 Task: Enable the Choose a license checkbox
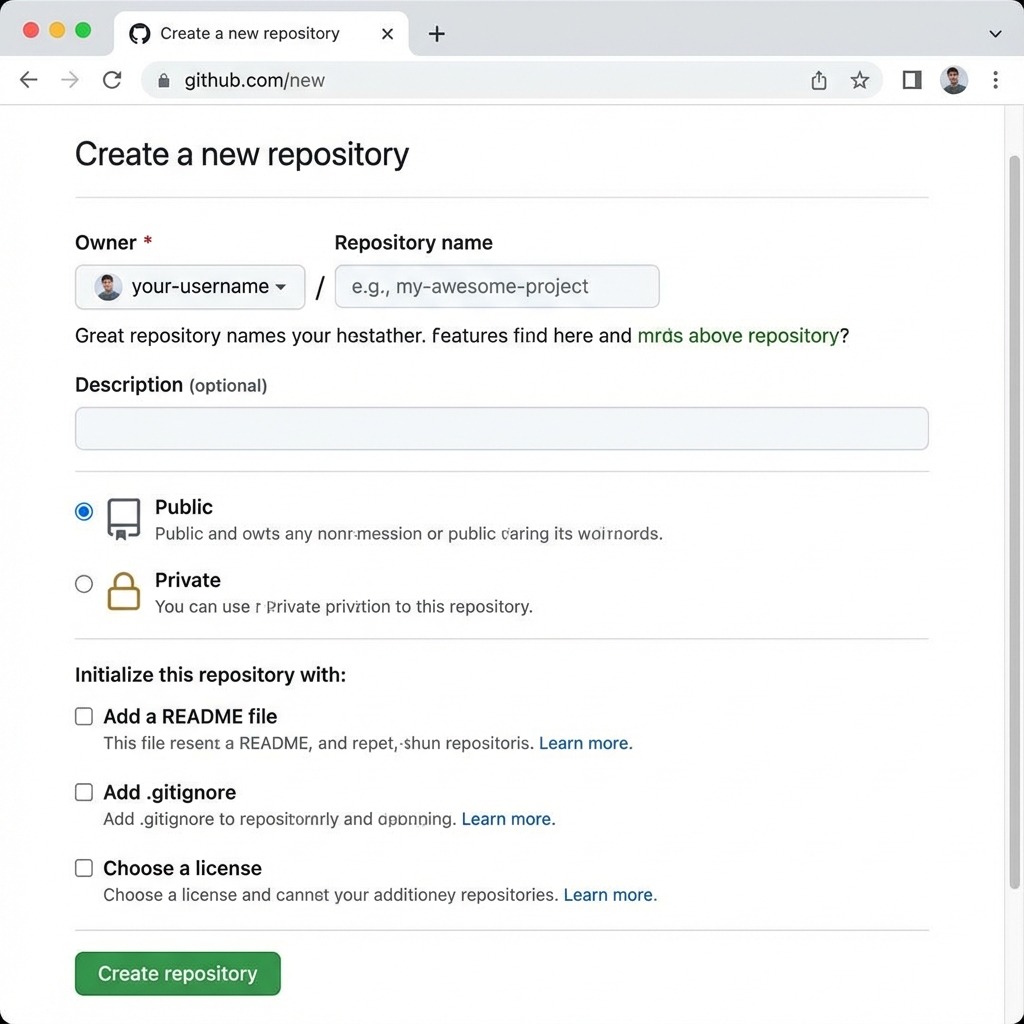84,868
